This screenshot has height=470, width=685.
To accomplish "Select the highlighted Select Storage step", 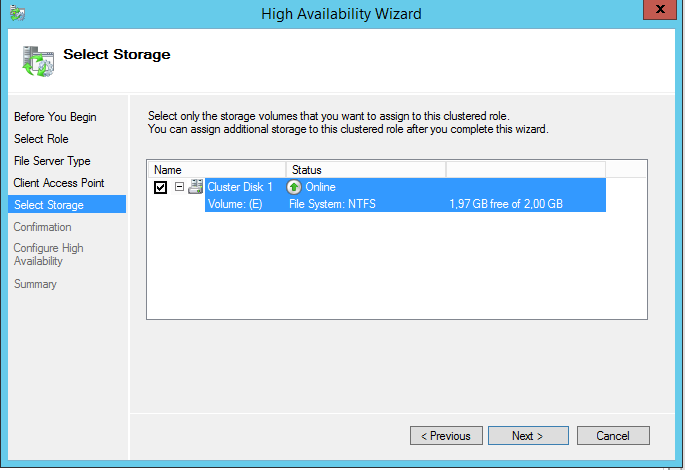I will point(48,205).
